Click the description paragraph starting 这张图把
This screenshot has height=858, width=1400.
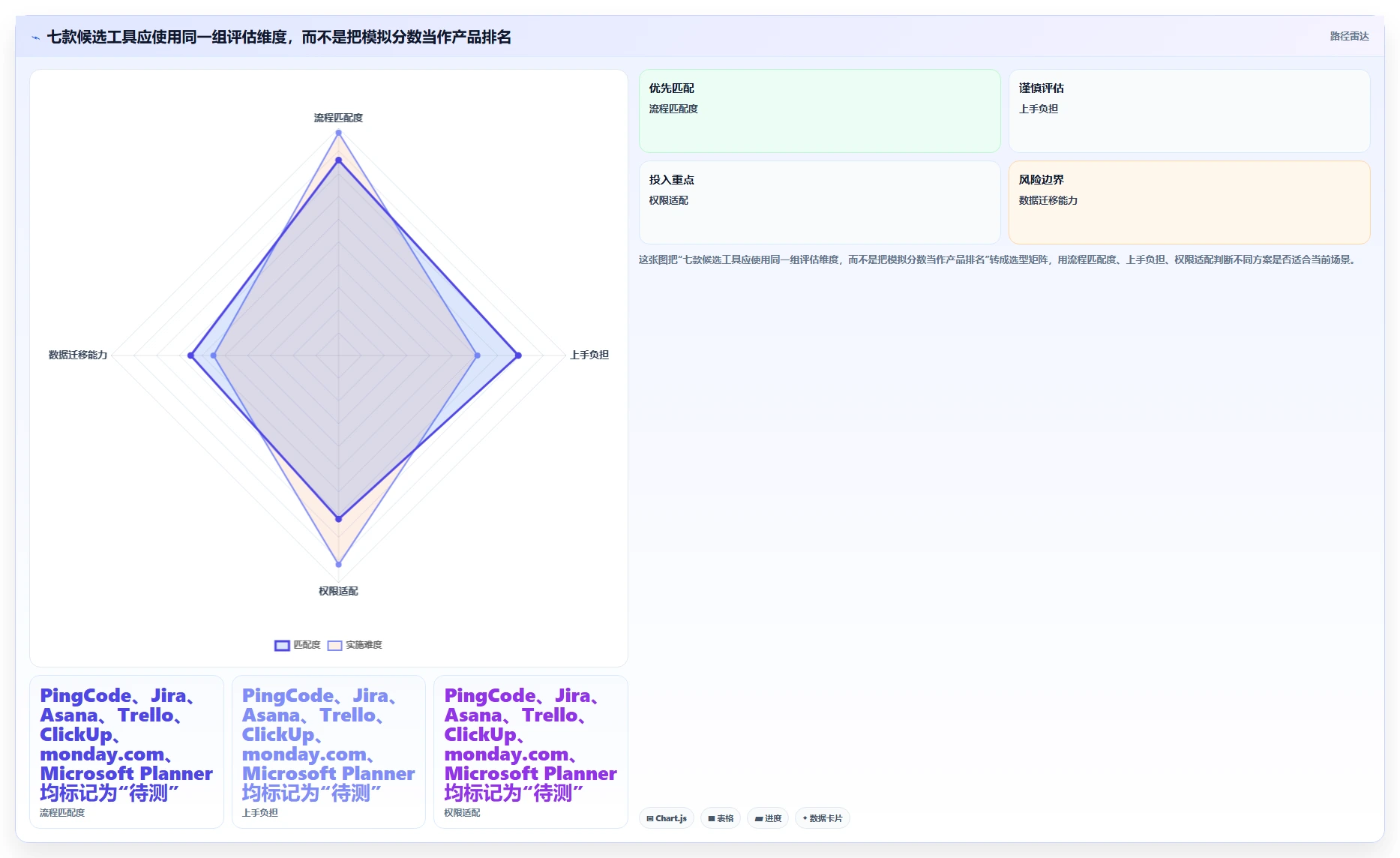pyautogui.click(x=998, y=259)
